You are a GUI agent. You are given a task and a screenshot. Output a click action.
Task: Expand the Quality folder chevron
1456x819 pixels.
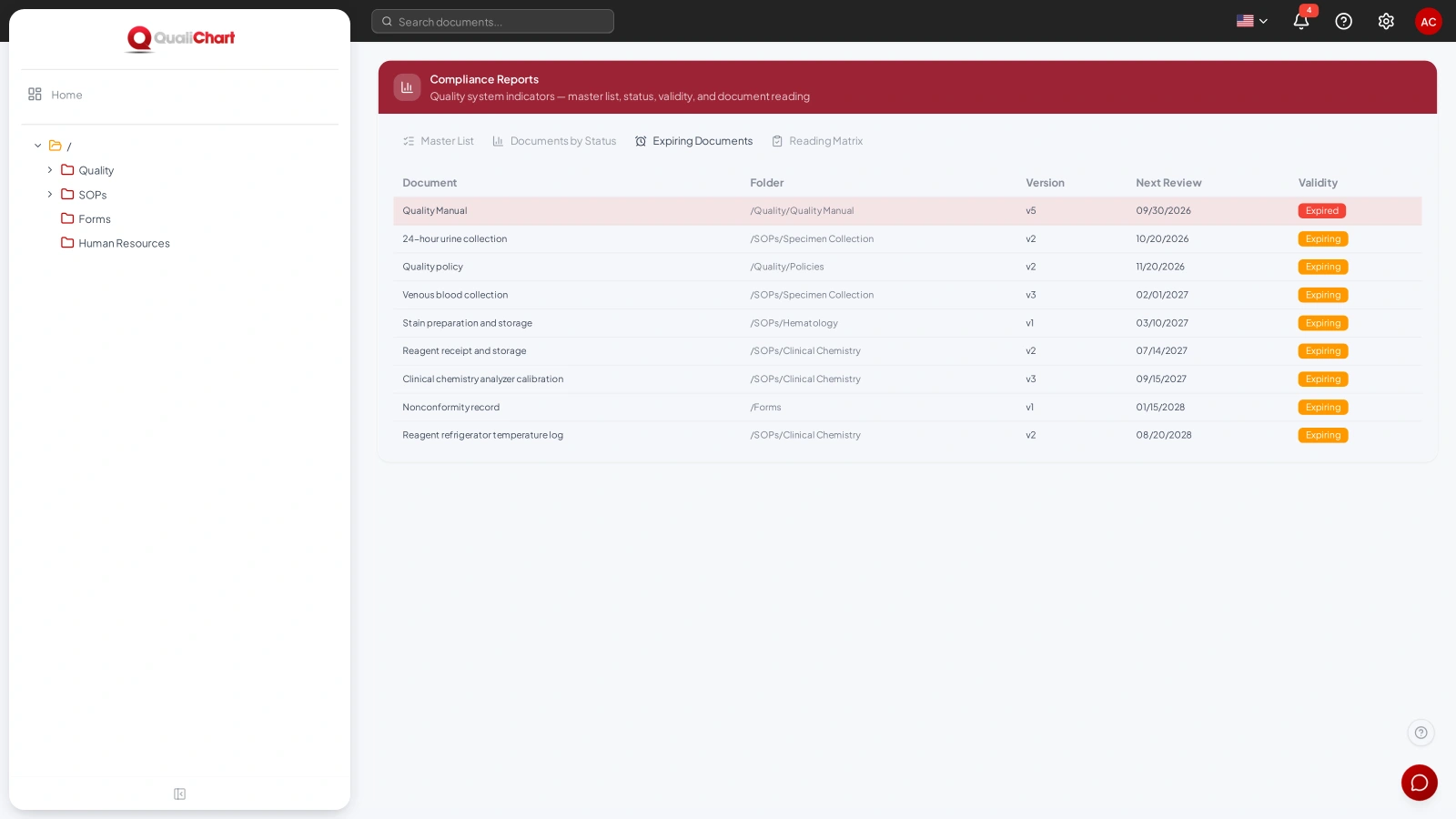[x=50, y=170]
